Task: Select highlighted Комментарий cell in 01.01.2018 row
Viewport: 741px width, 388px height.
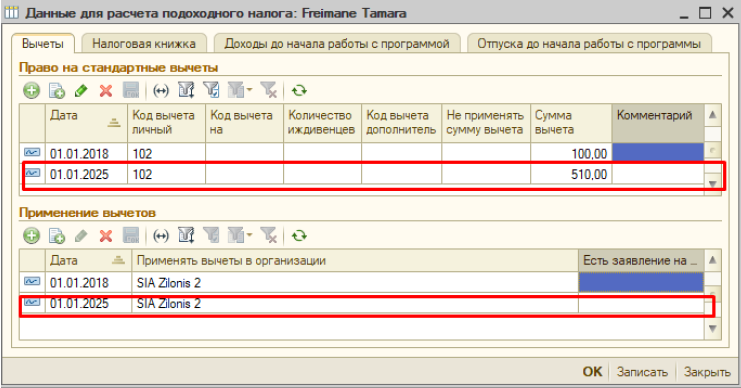Action: click(658, 153)
